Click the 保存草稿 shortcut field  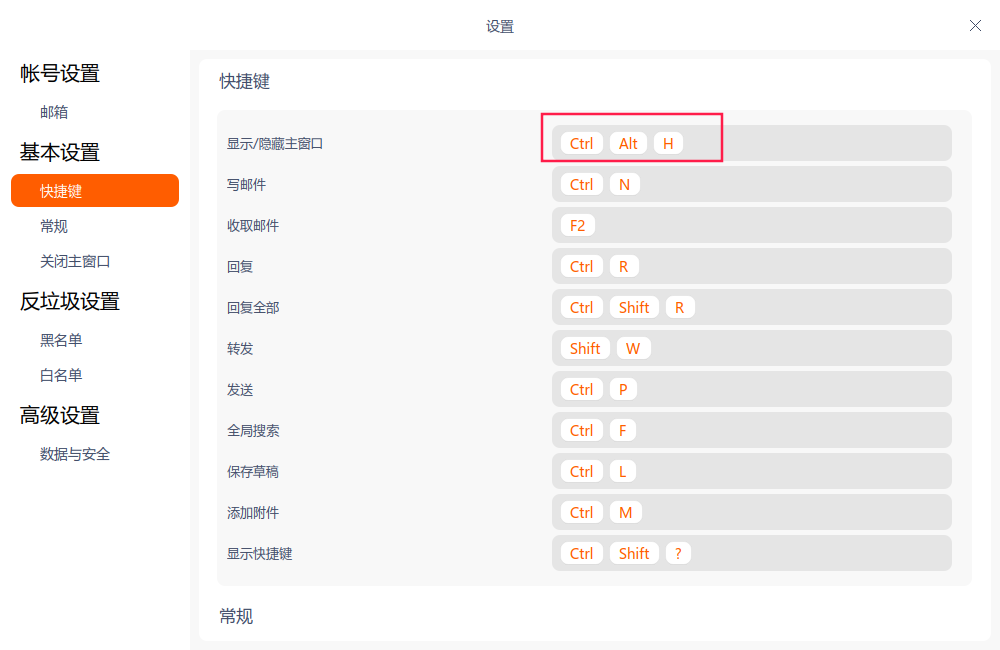tap(751, 471)
